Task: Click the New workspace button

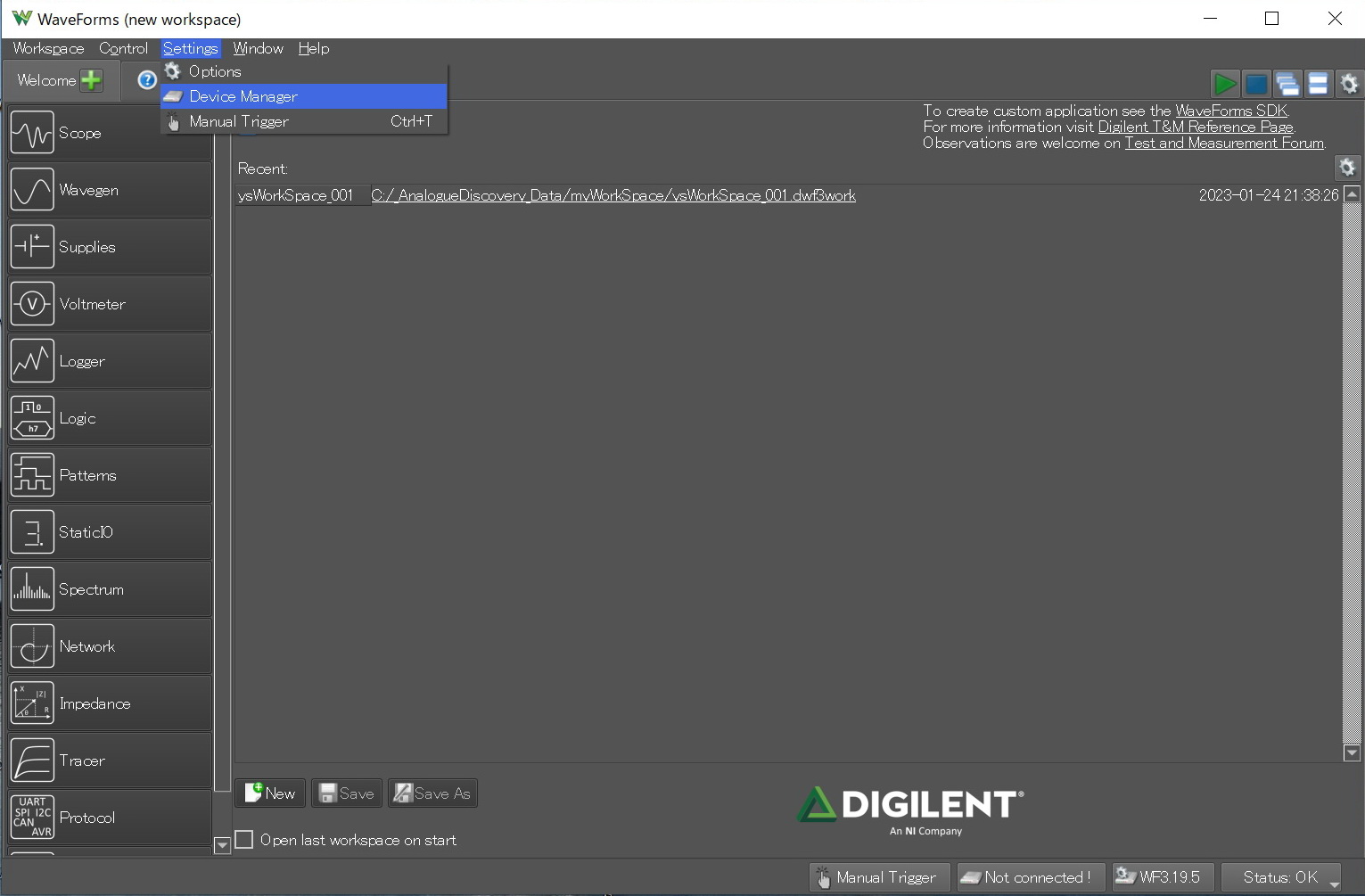Action: [270, 793]
